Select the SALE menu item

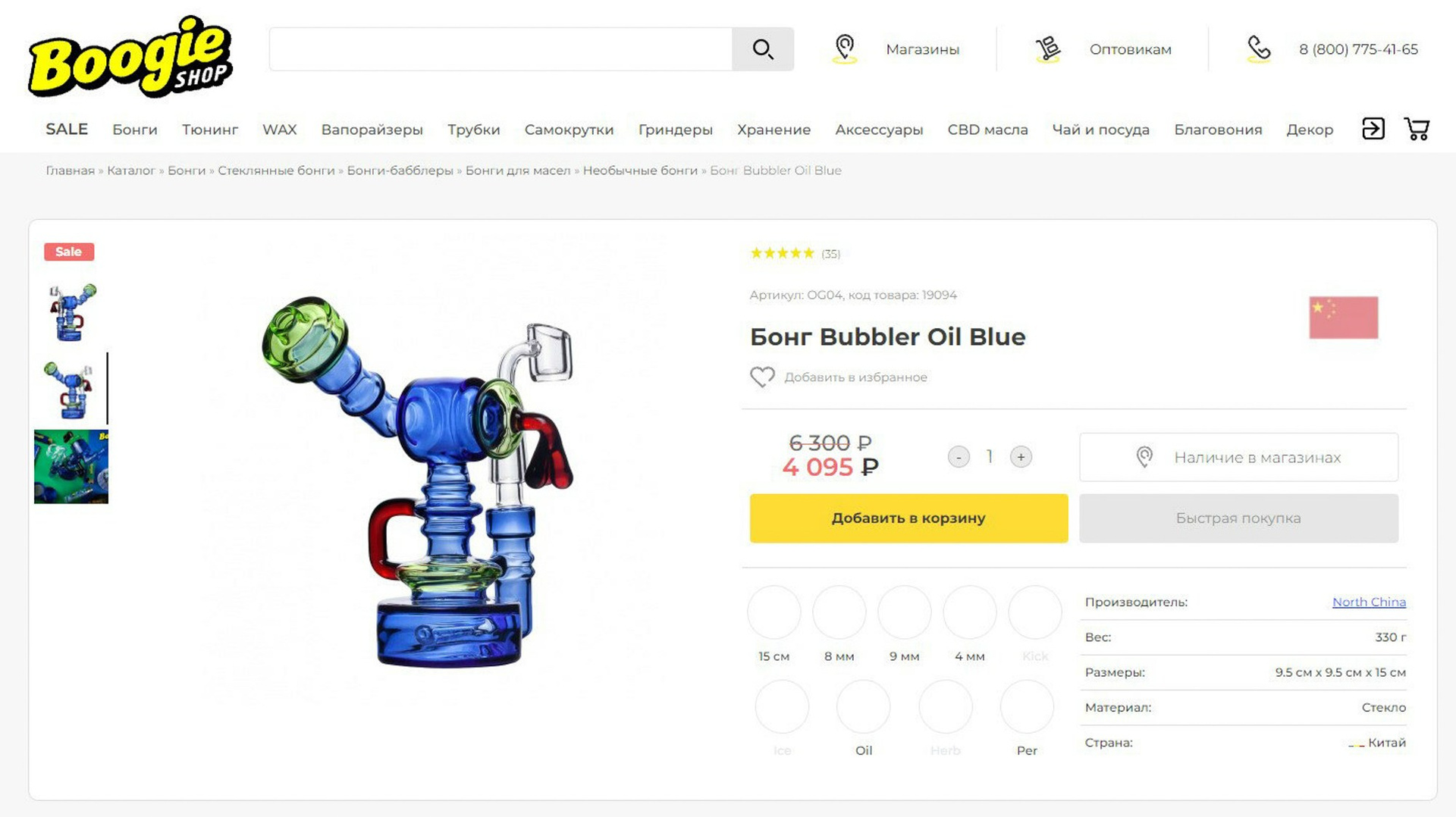(x=67, y=129)
